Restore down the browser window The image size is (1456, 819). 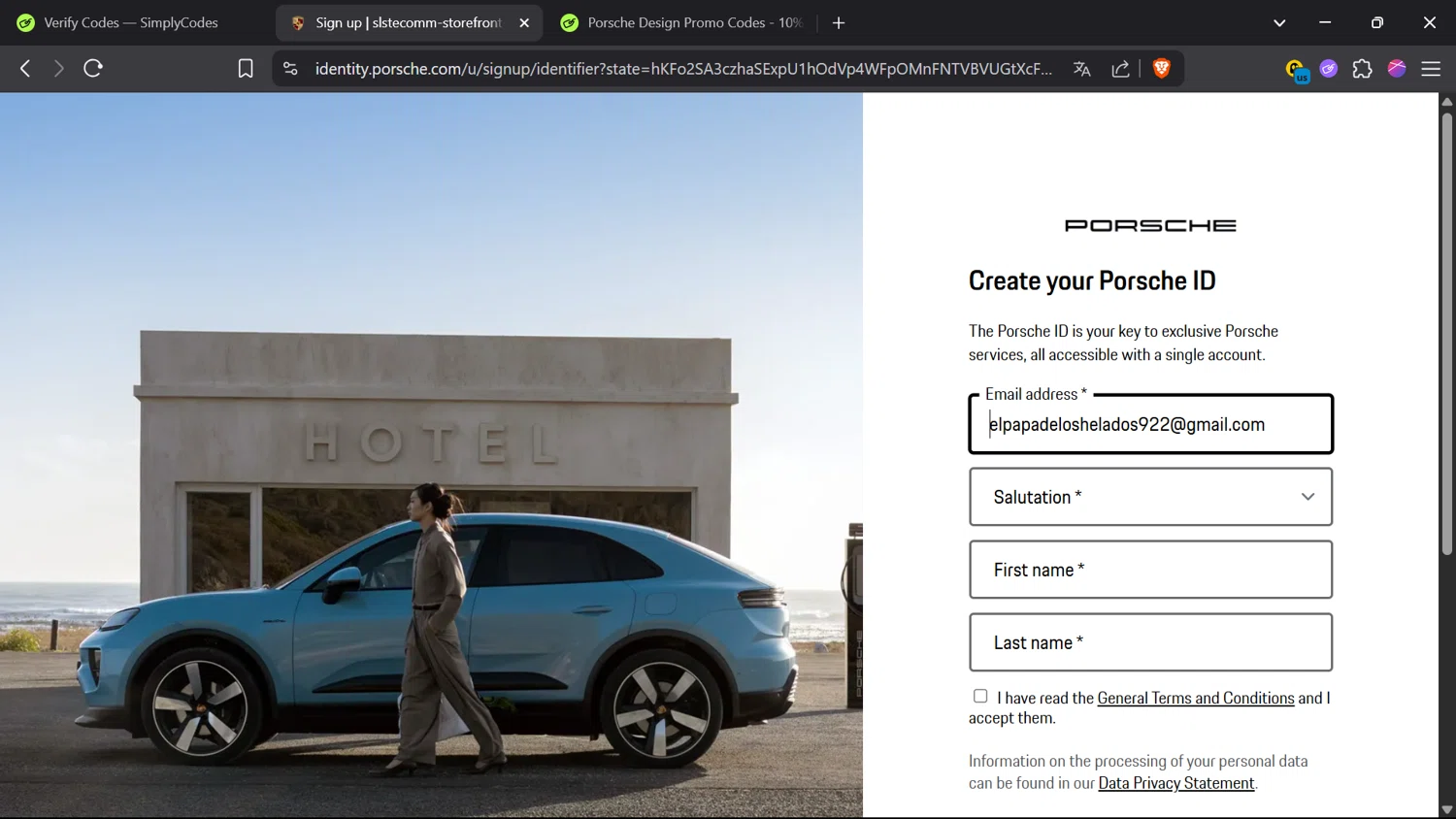coord(1376,22)
